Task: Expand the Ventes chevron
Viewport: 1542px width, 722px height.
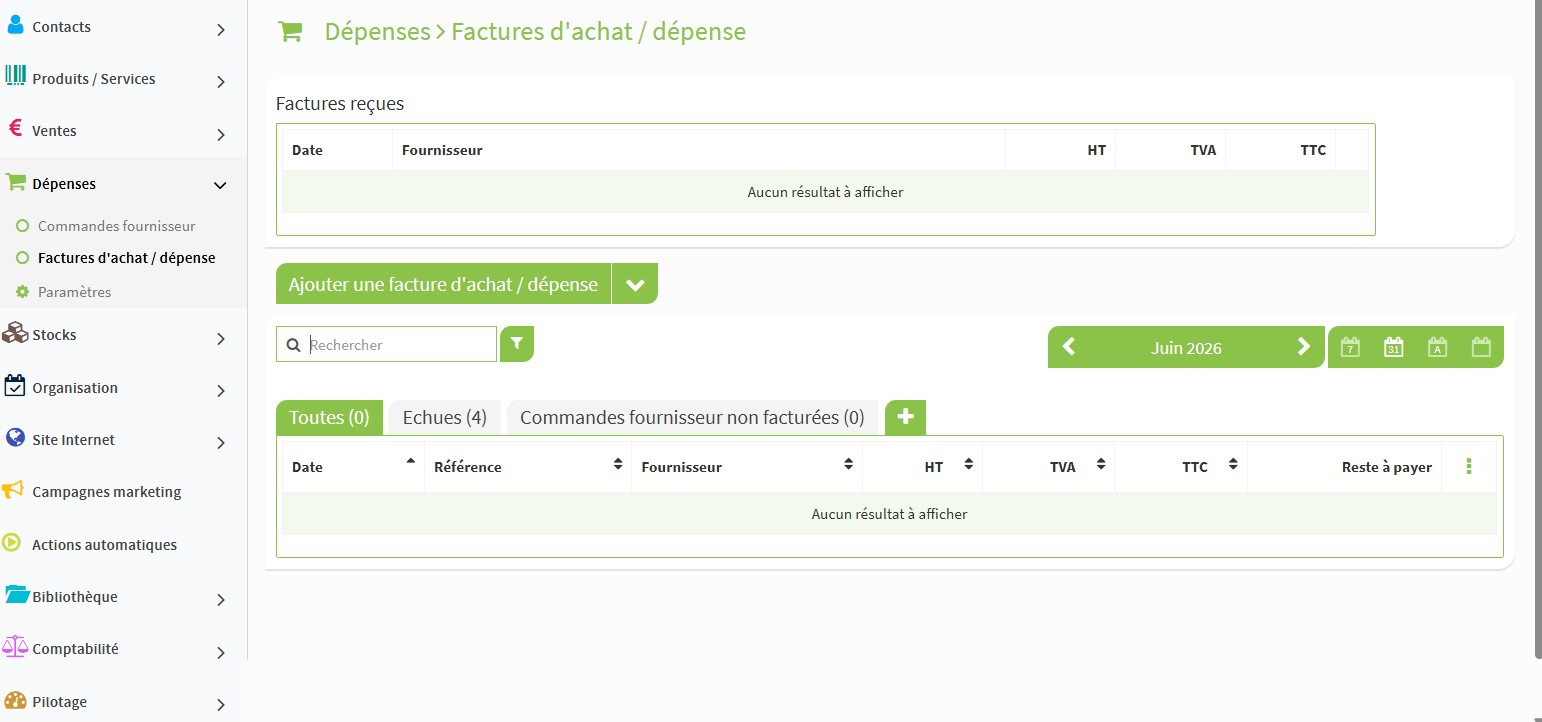Action: pyautogui.click(x=221, y=134)
